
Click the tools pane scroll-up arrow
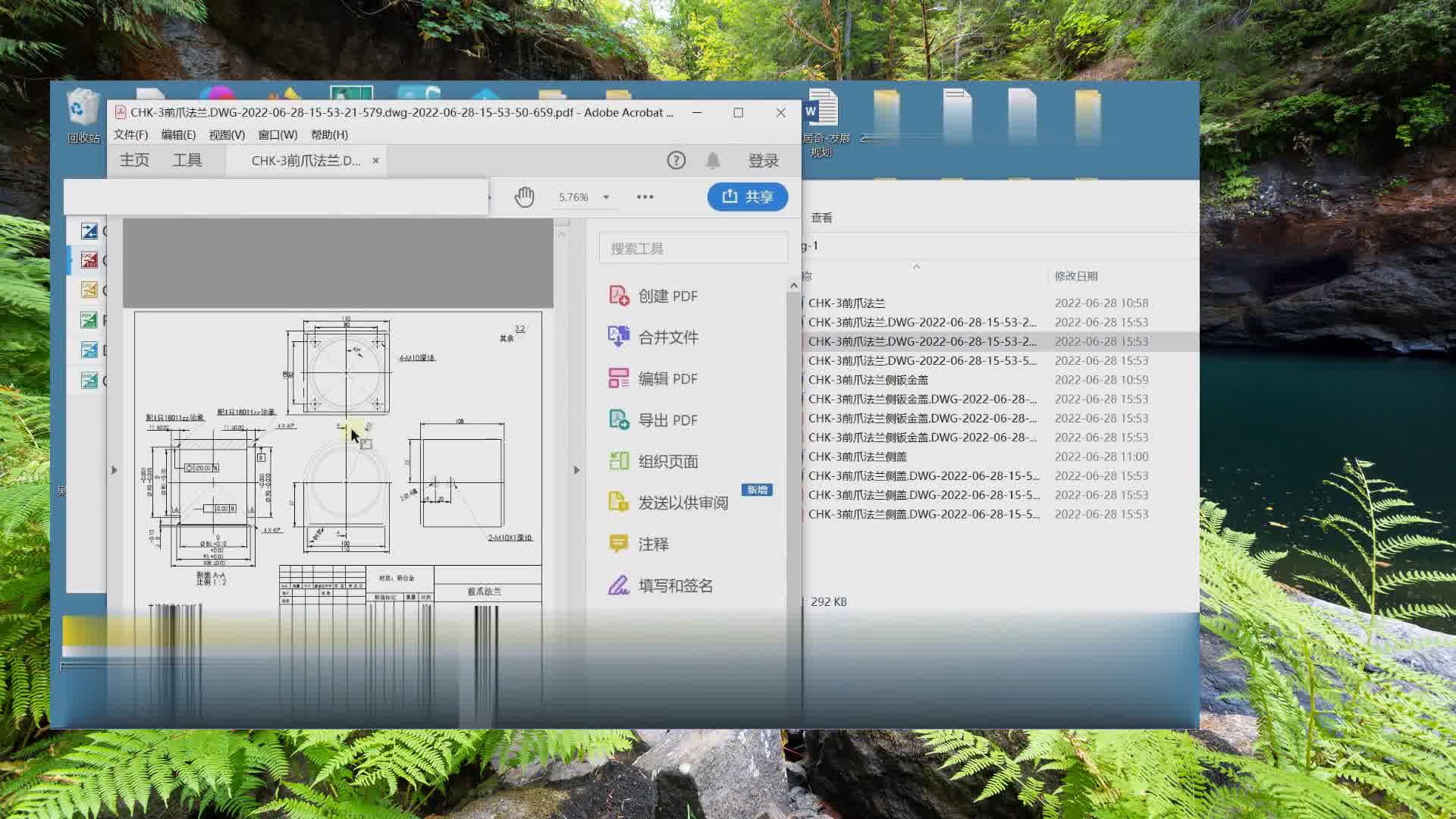pos(794,286)
